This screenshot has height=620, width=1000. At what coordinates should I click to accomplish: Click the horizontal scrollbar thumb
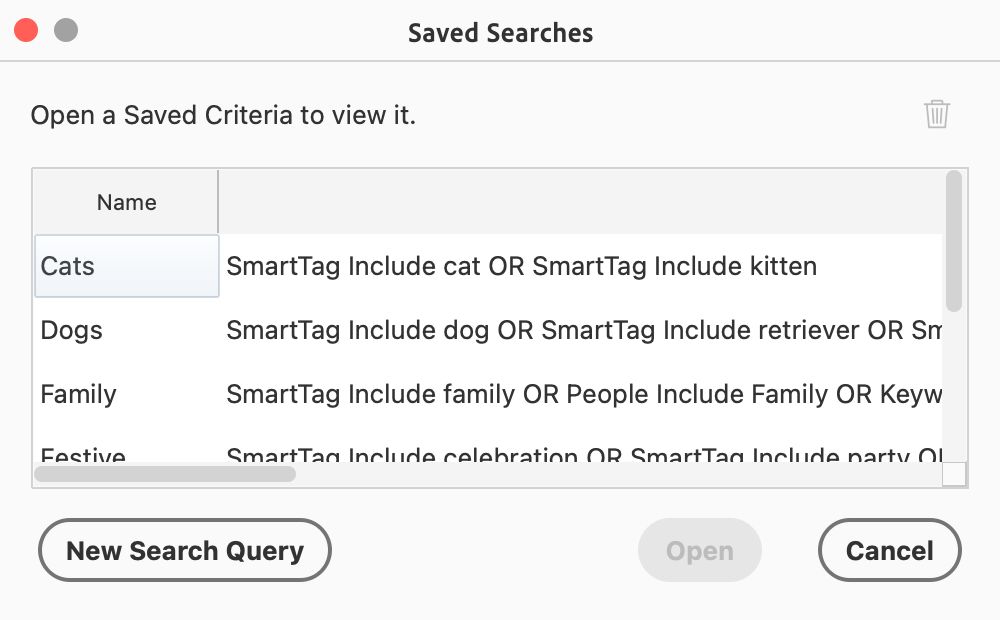click(x=166, y=474)
